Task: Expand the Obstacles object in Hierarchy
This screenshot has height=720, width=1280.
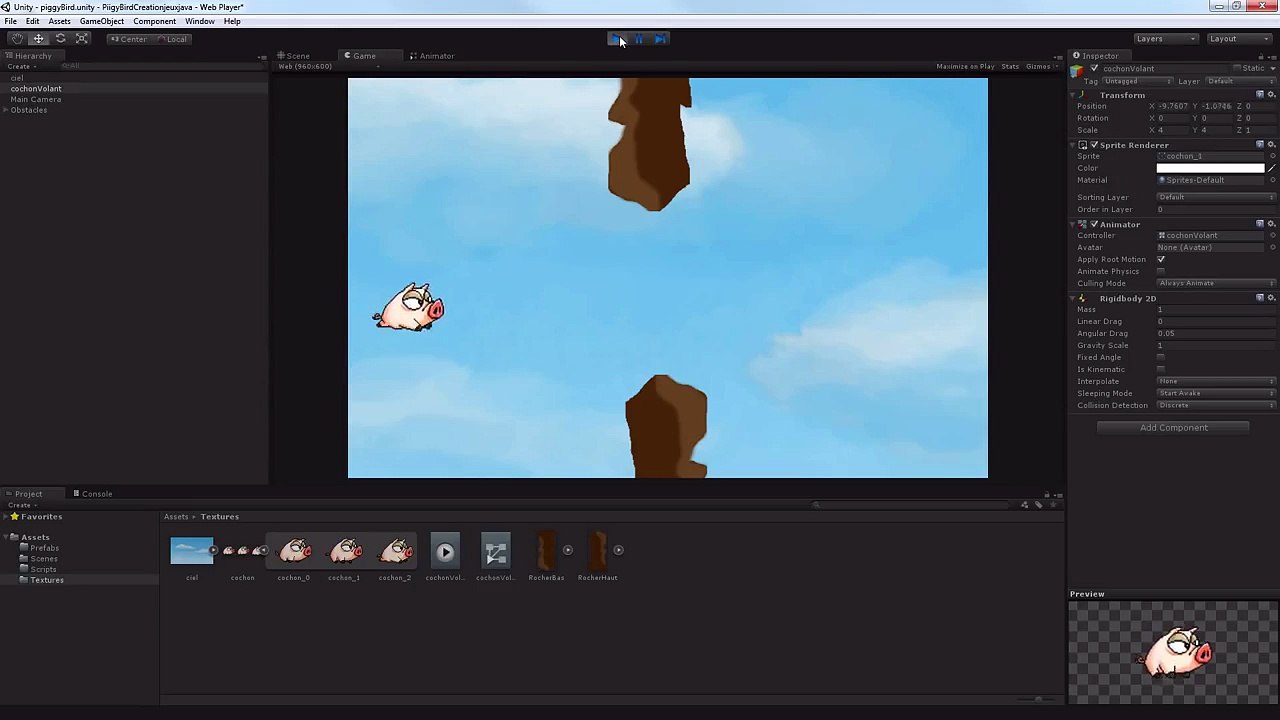Action: click(x=5, y=110)
